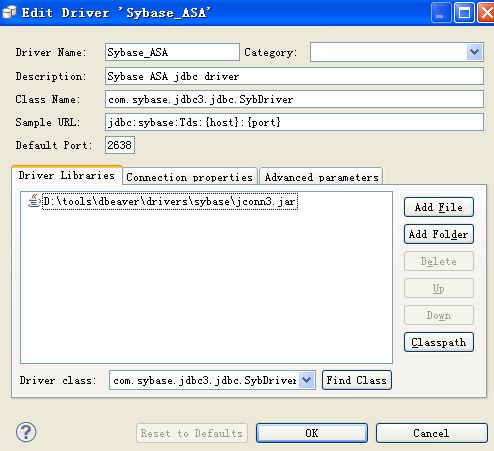
Task: Click into the Driver Name field
Action: click(x=172, y=52)
